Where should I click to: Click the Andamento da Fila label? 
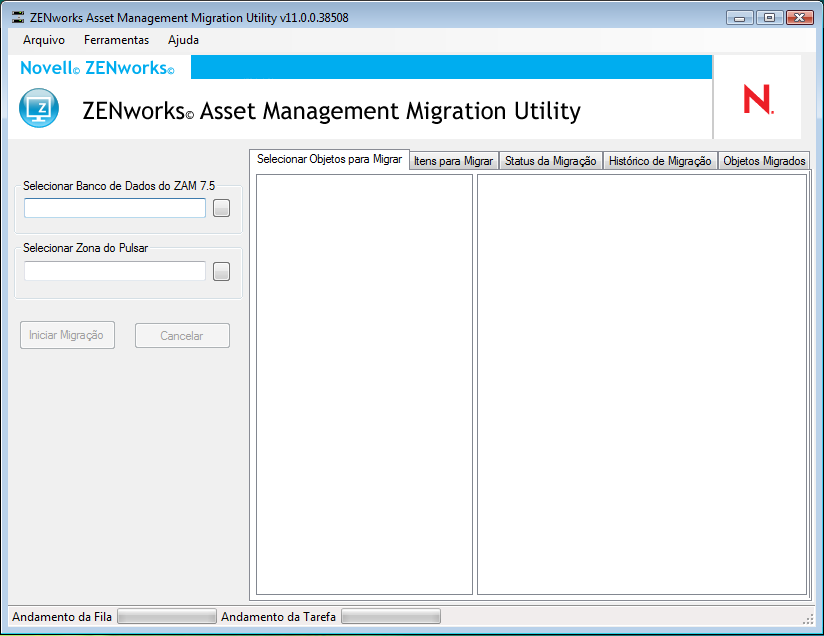click(62, 617)
